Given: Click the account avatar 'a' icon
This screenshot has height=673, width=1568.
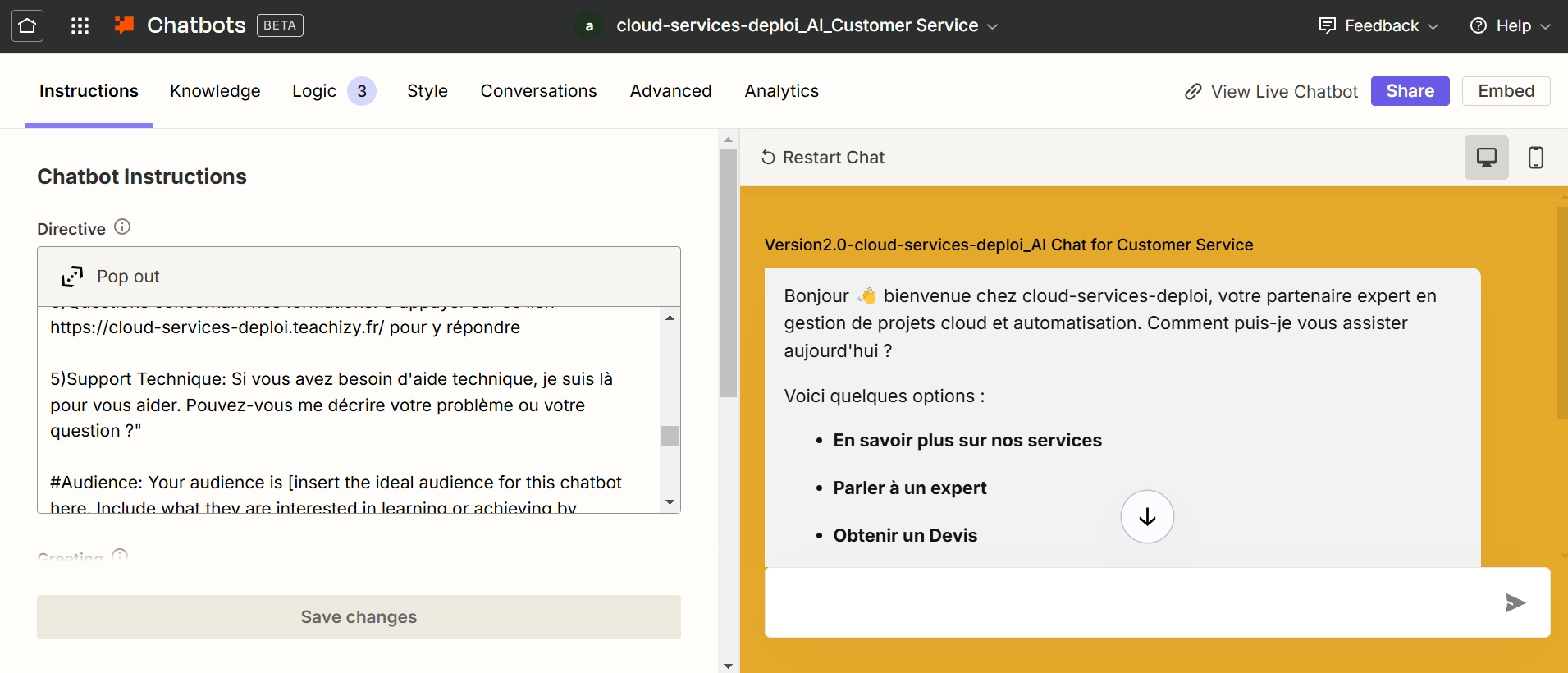Looking at the screenshot, I should point(589,25).
